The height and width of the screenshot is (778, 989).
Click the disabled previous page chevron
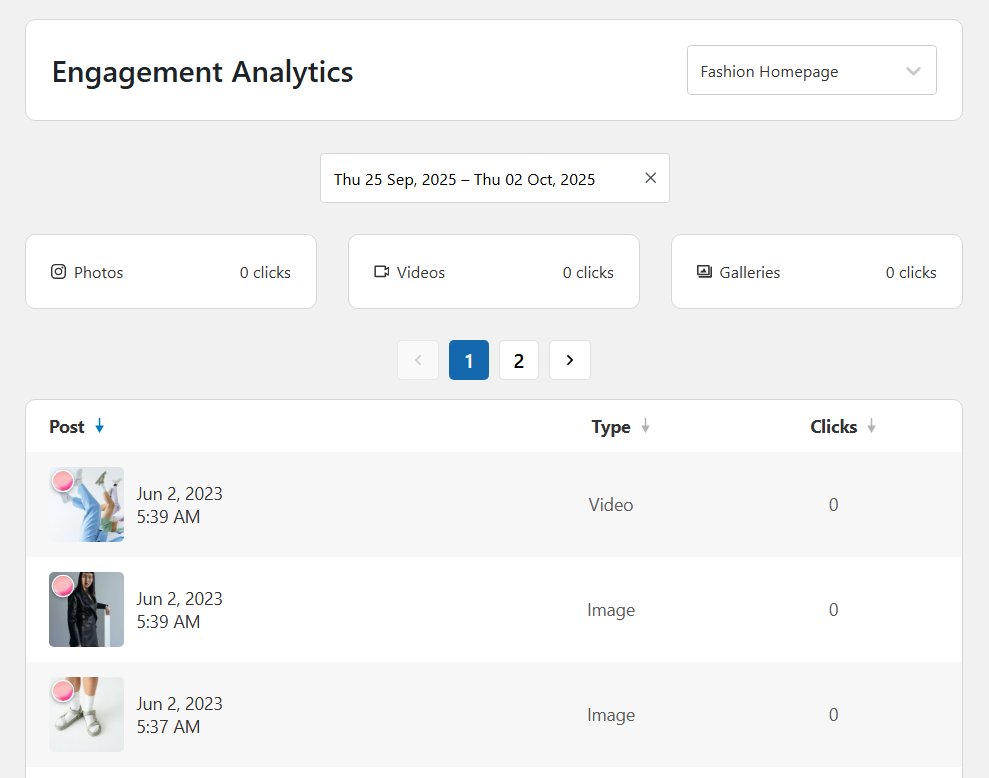point(418,360)
